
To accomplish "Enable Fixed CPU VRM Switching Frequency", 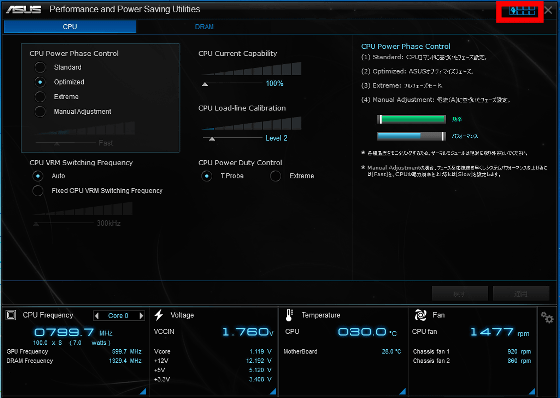I will coord(38,190).
